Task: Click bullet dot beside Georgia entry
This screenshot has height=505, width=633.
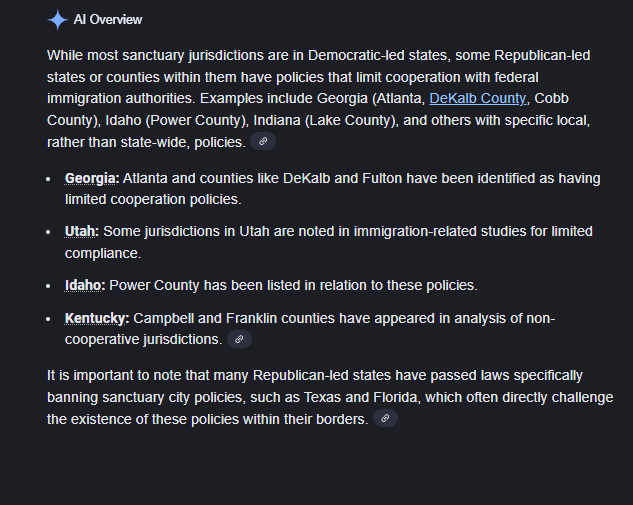Action: tap(51, 179)
